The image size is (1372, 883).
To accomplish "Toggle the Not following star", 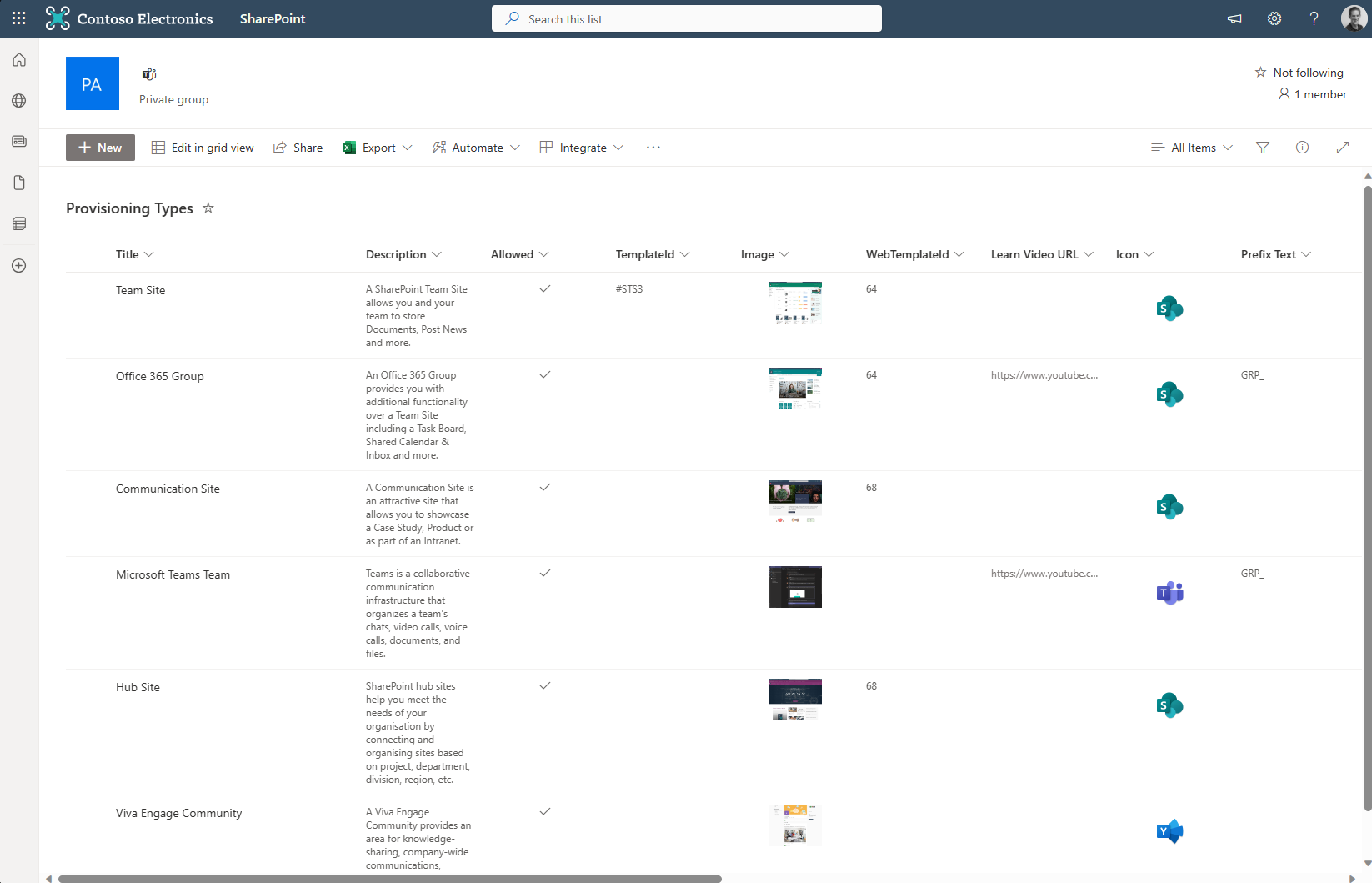I will [1260, 73].
